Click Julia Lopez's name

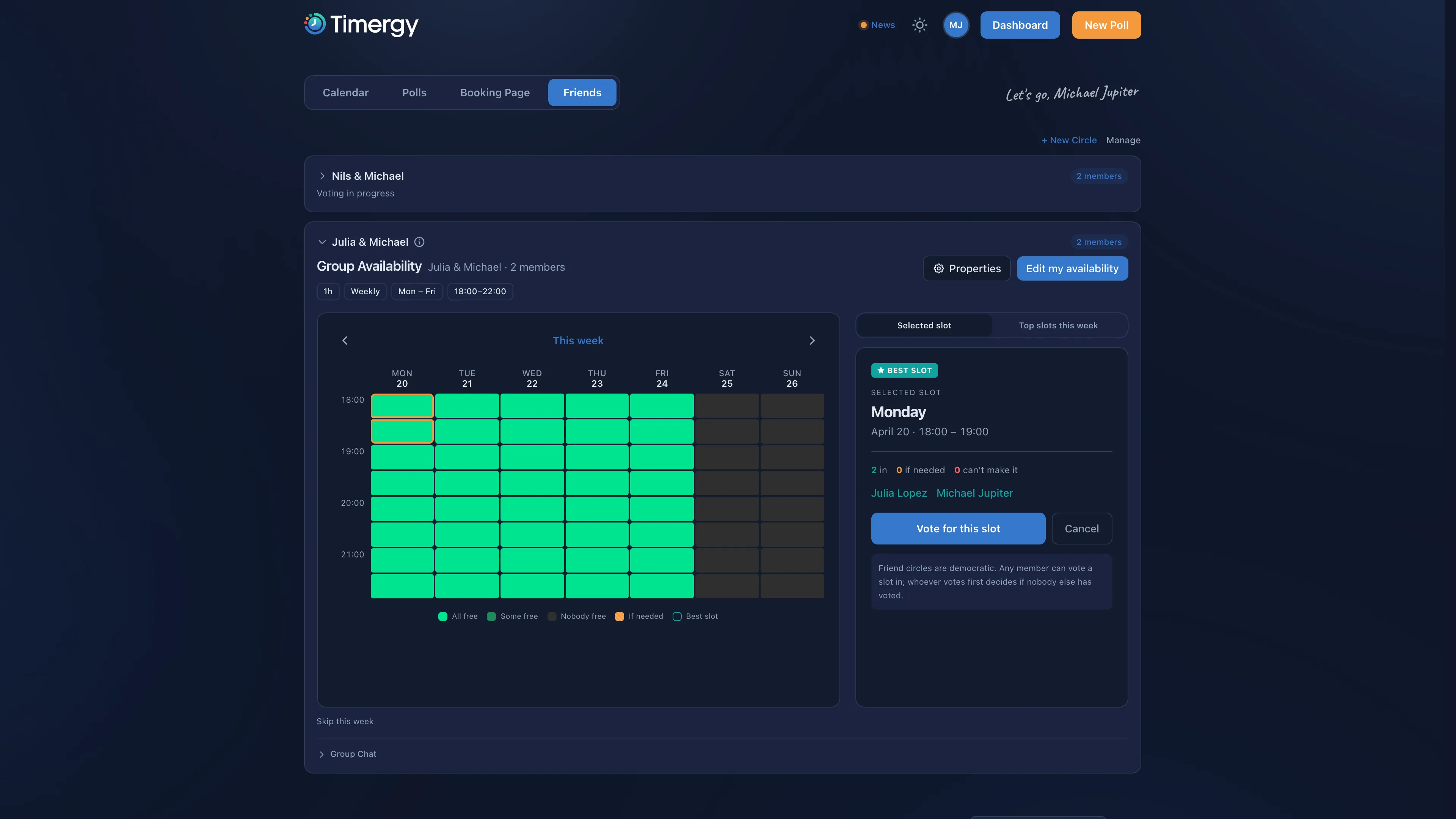(x=899, y=493)
